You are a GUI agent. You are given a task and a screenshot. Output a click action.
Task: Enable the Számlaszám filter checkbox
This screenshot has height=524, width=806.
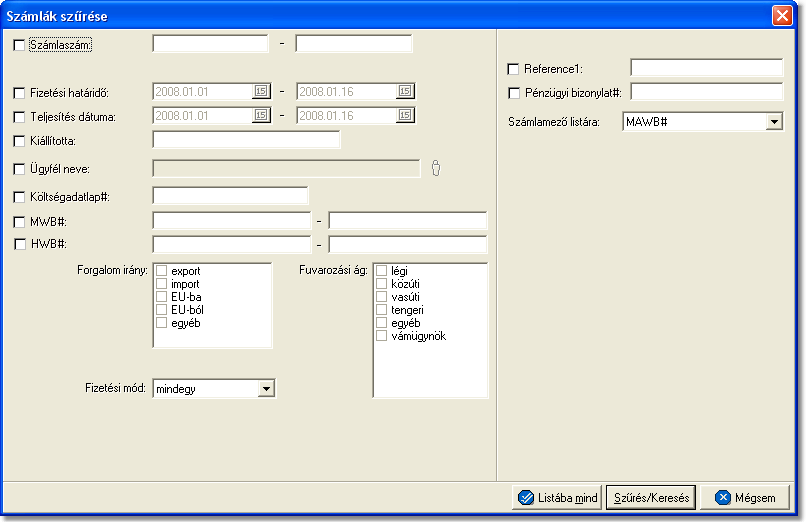(19, 45)
